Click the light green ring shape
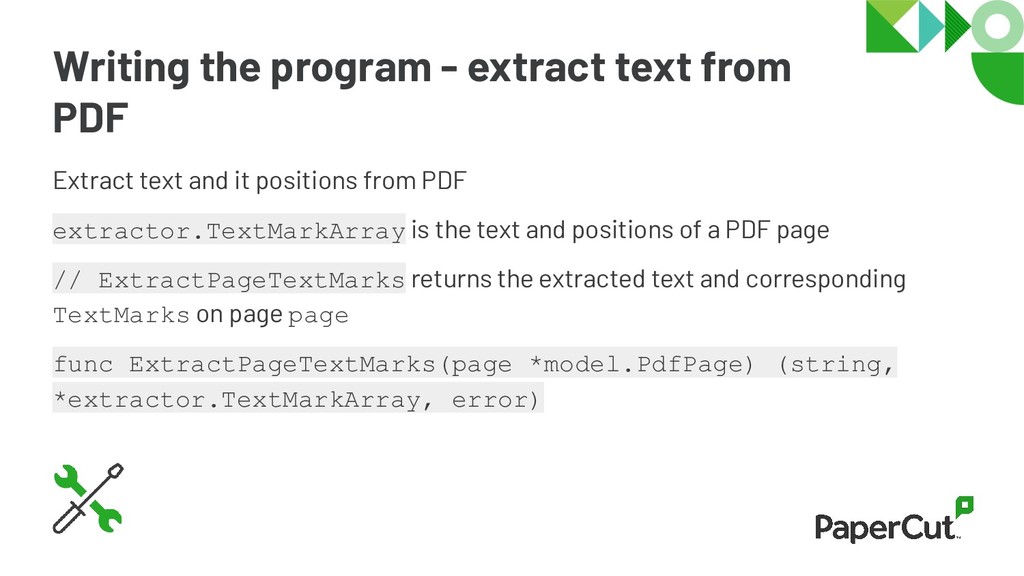This screenshot has height=576, width=1024. pyautogui.click(x=997, y=26)
